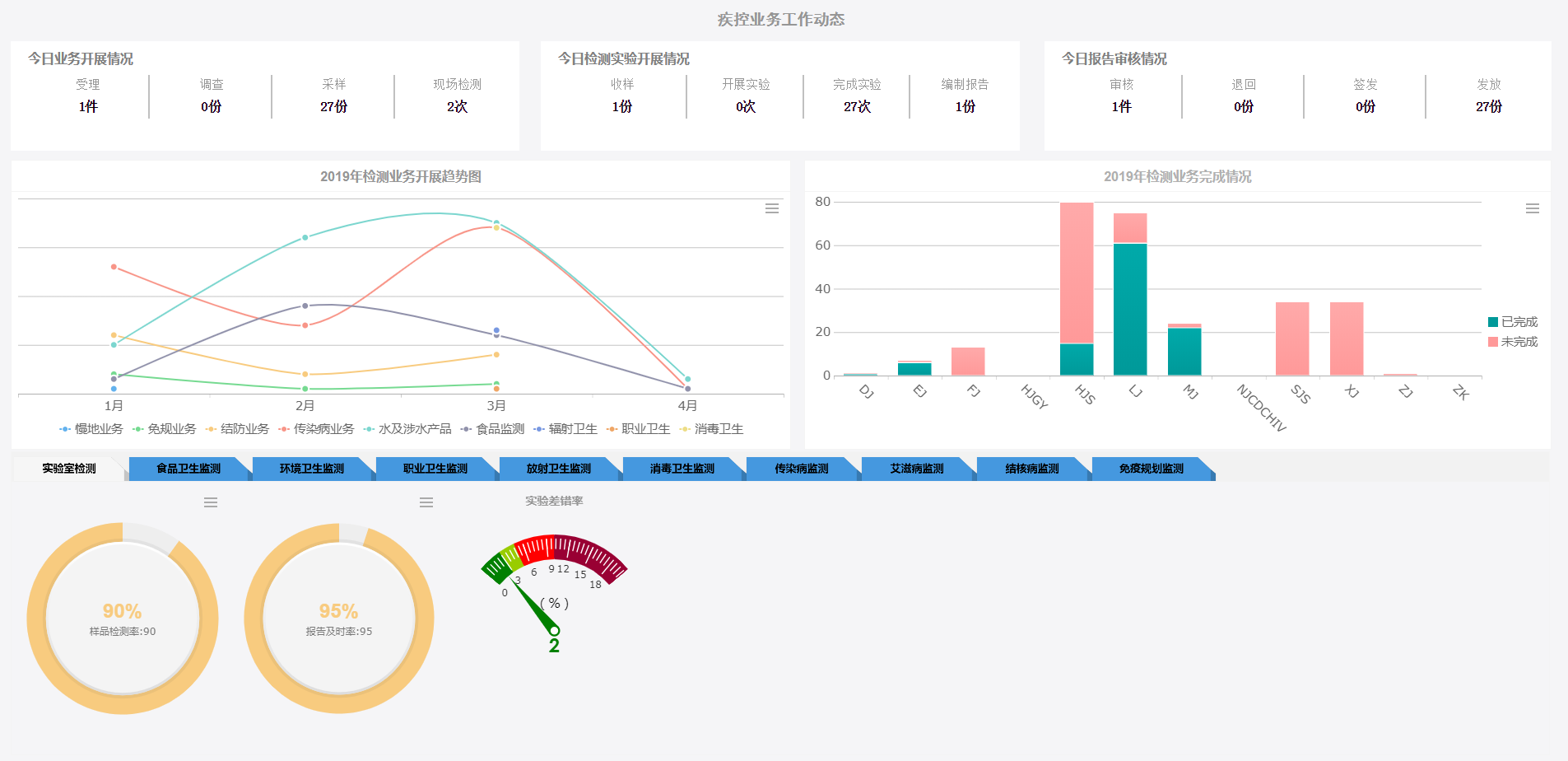1568x761 pixels.
Task: Open menu icon above the 95% gauge
Action: pos(426,502)
